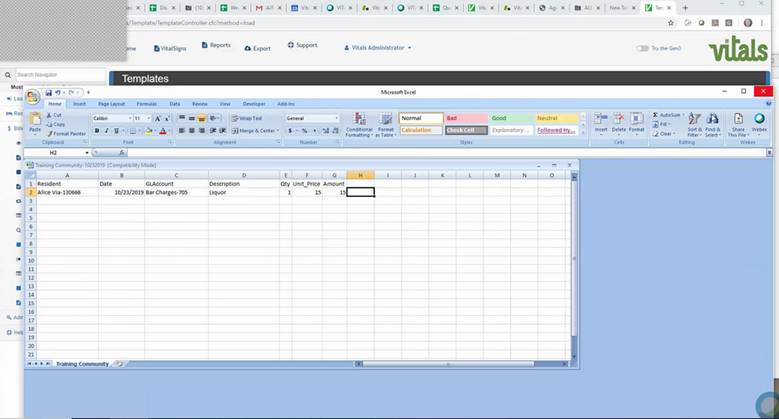Align cell content left
Image resolution: width=779 pixels, height=419 pixels.
182,131
